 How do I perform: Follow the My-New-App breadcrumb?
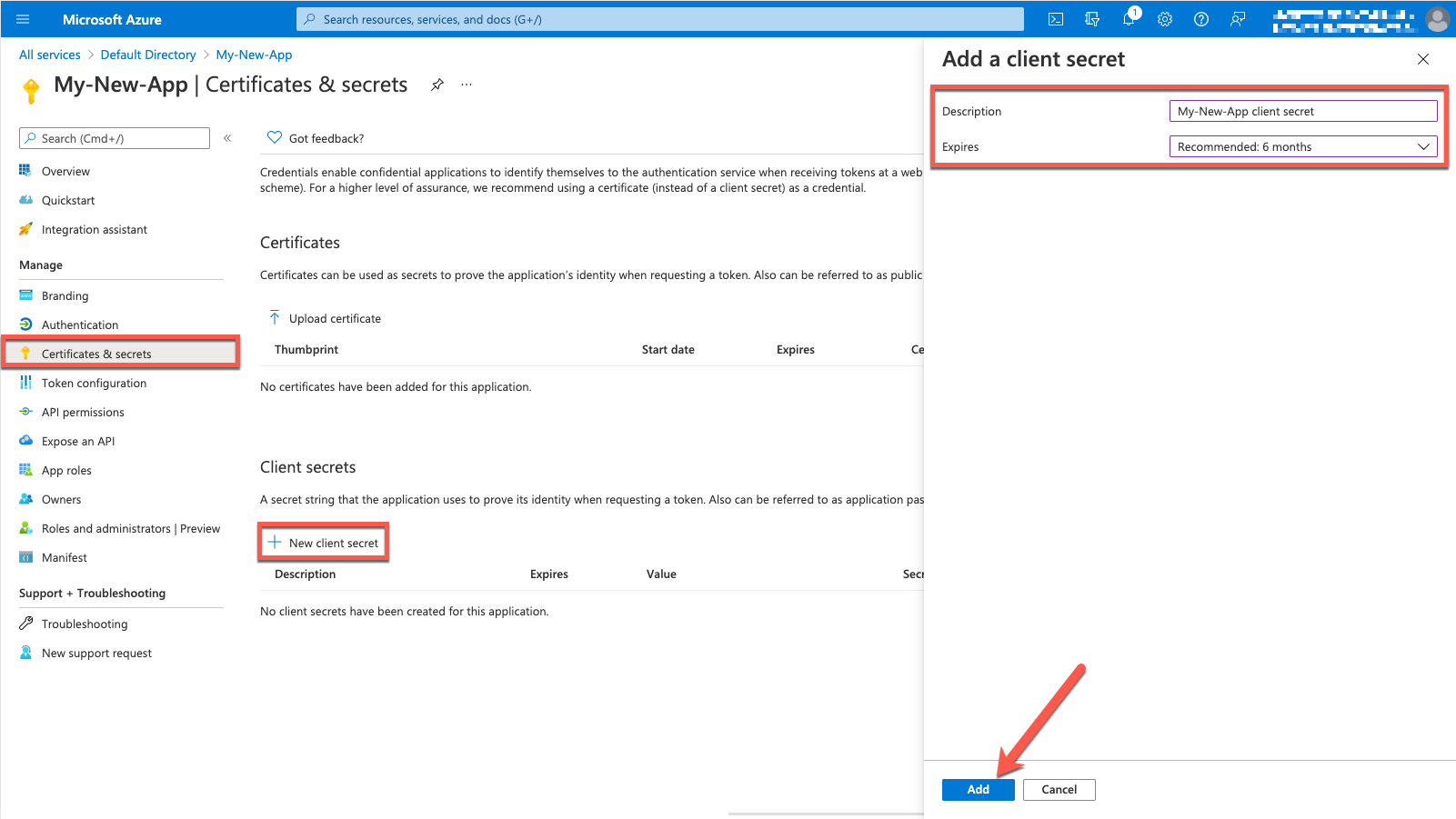(254, 55)
